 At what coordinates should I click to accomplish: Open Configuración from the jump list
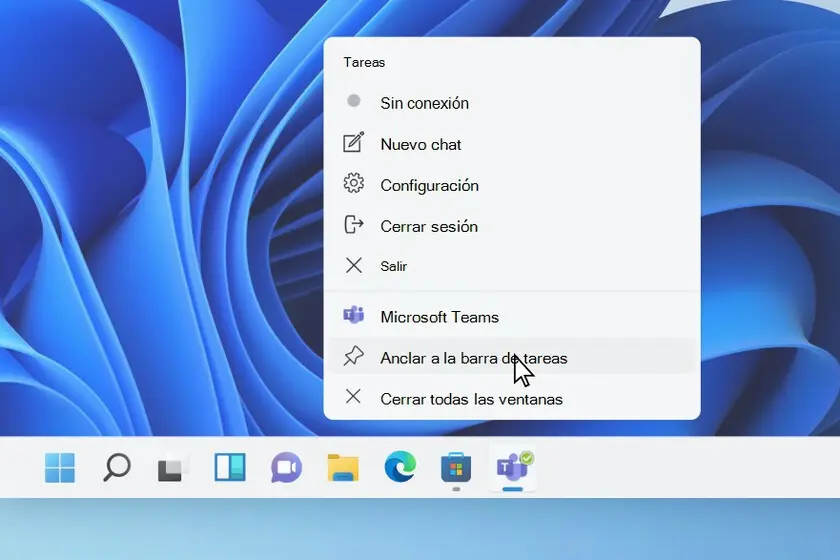[x=512, y=185]
